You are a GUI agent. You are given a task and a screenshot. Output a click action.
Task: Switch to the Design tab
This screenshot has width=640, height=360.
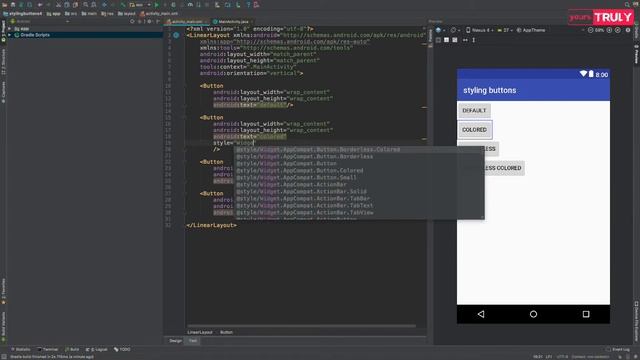(x=176, y=340)
